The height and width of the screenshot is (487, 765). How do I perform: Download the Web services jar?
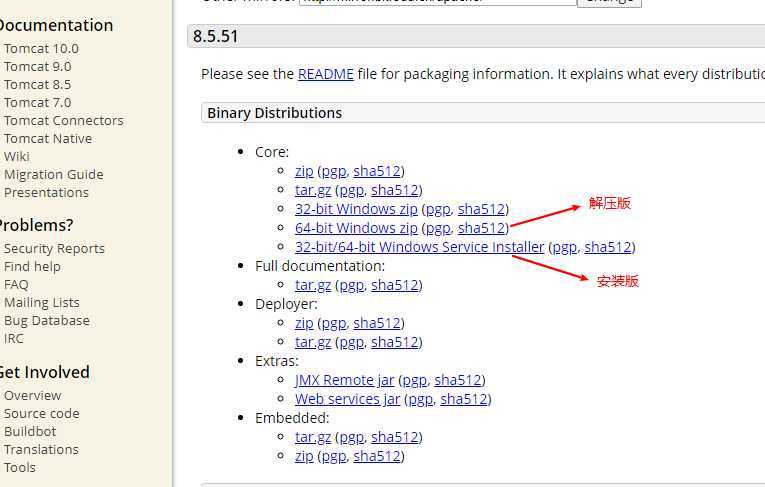pyautogui.click(x=347, y=400)
